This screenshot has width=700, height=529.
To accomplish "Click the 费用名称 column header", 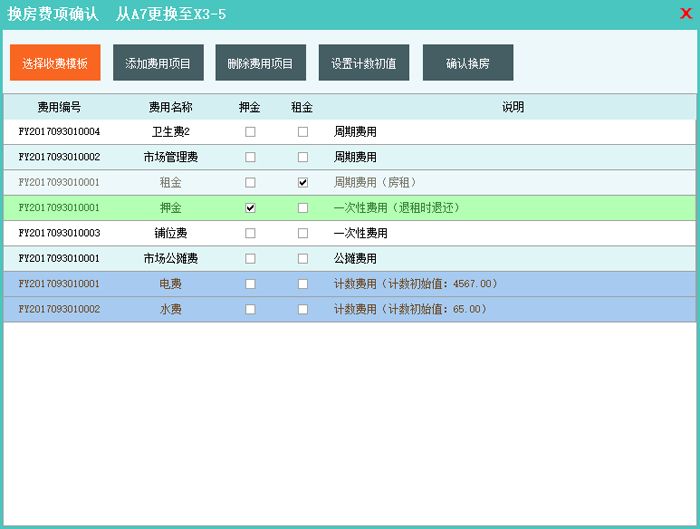I will [170, 107].
